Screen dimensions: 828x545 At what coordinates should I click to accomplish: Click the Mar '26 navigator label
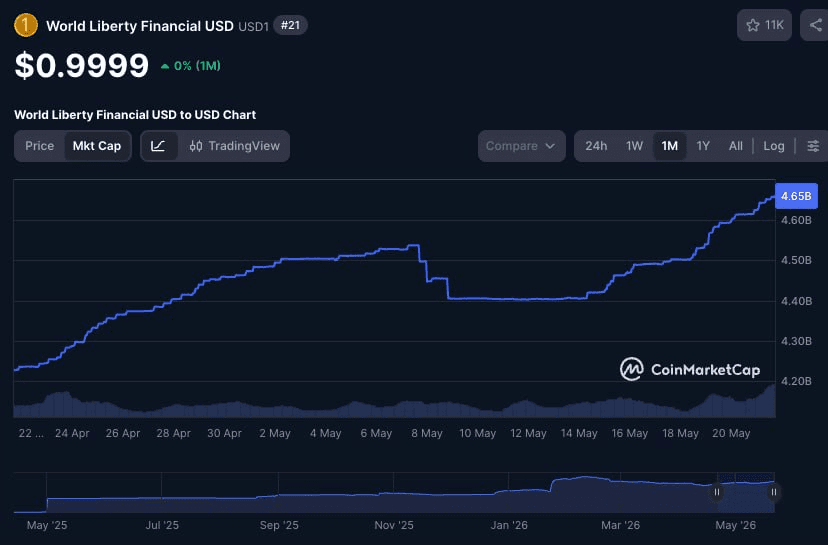coord(620,525)
